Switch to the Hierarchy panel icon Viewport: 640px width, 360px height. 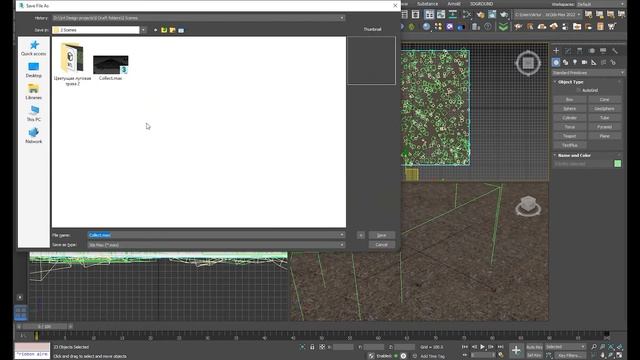pos(580,51)
